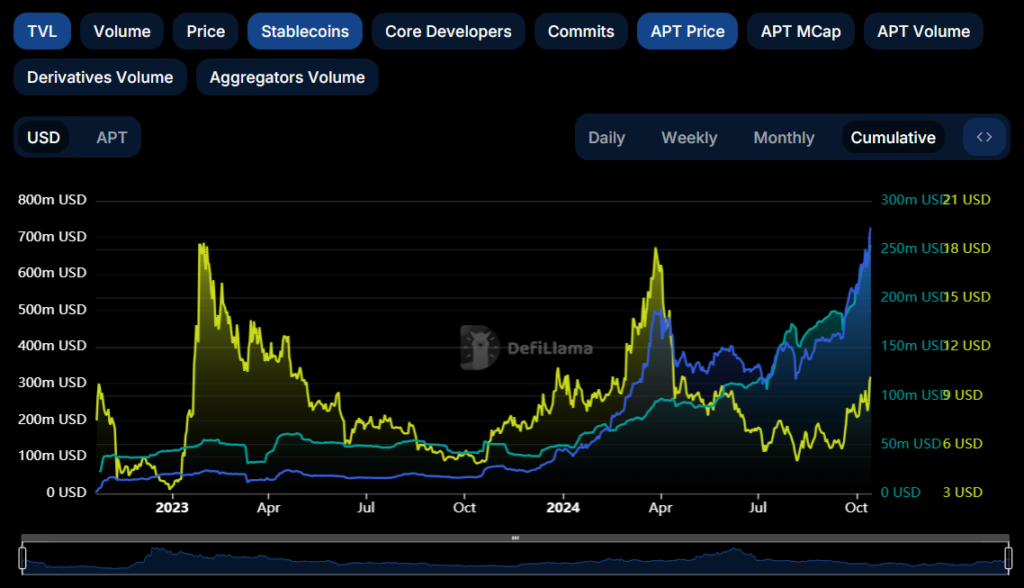The height and width of the screenshot is (588, 1024).
Task: Show Core Developers data
Action: pos(448,31)
